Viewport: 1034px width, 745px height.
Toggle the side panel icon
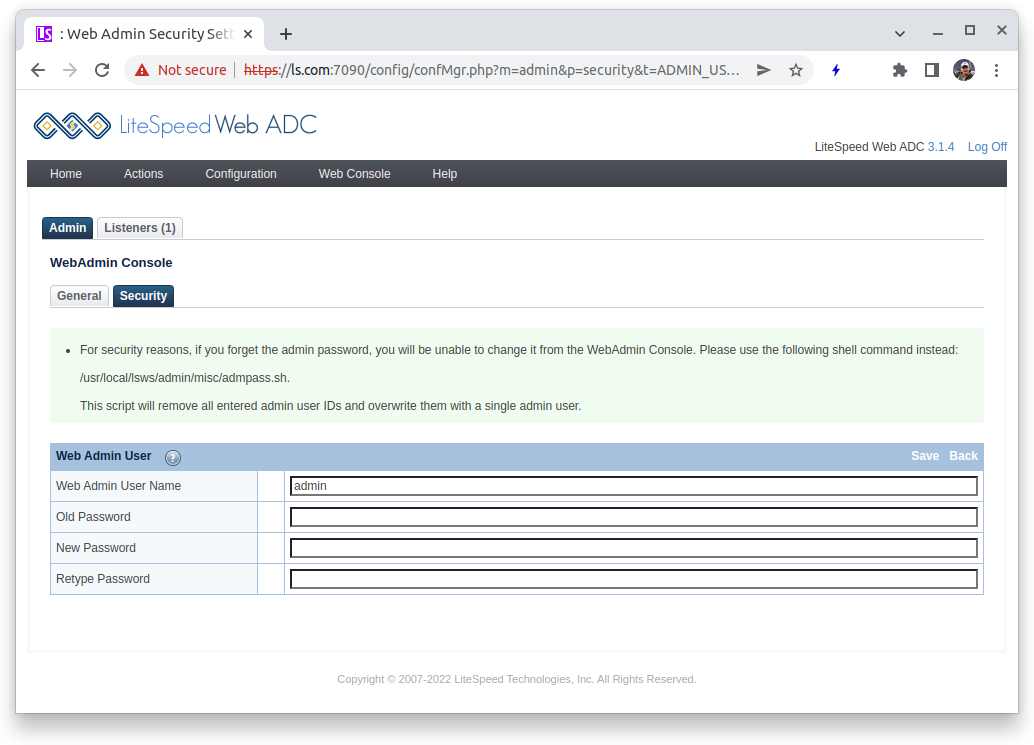coord(931,70)
